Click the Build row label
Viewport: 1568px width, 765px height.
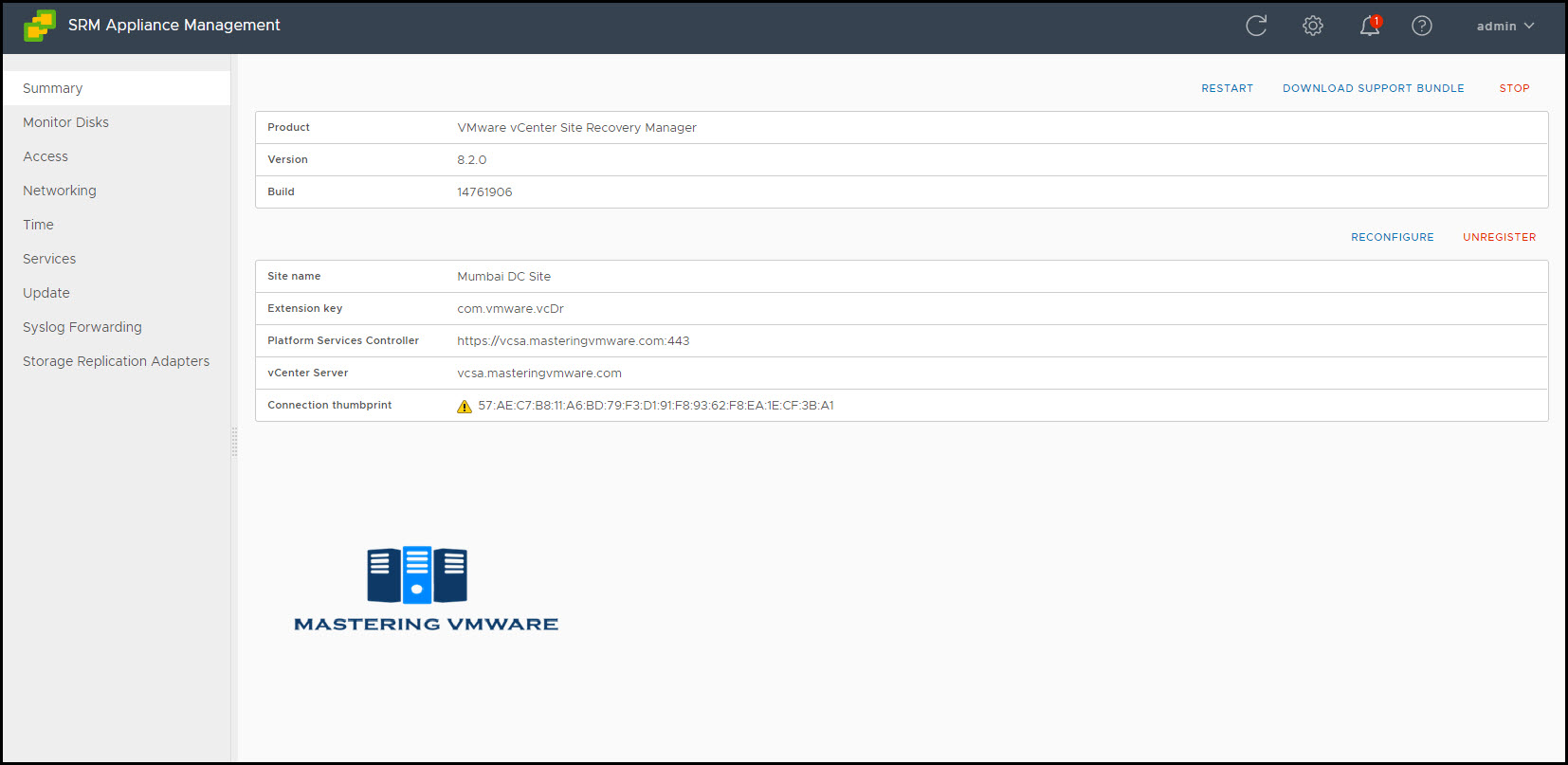[x=281, y=191]
